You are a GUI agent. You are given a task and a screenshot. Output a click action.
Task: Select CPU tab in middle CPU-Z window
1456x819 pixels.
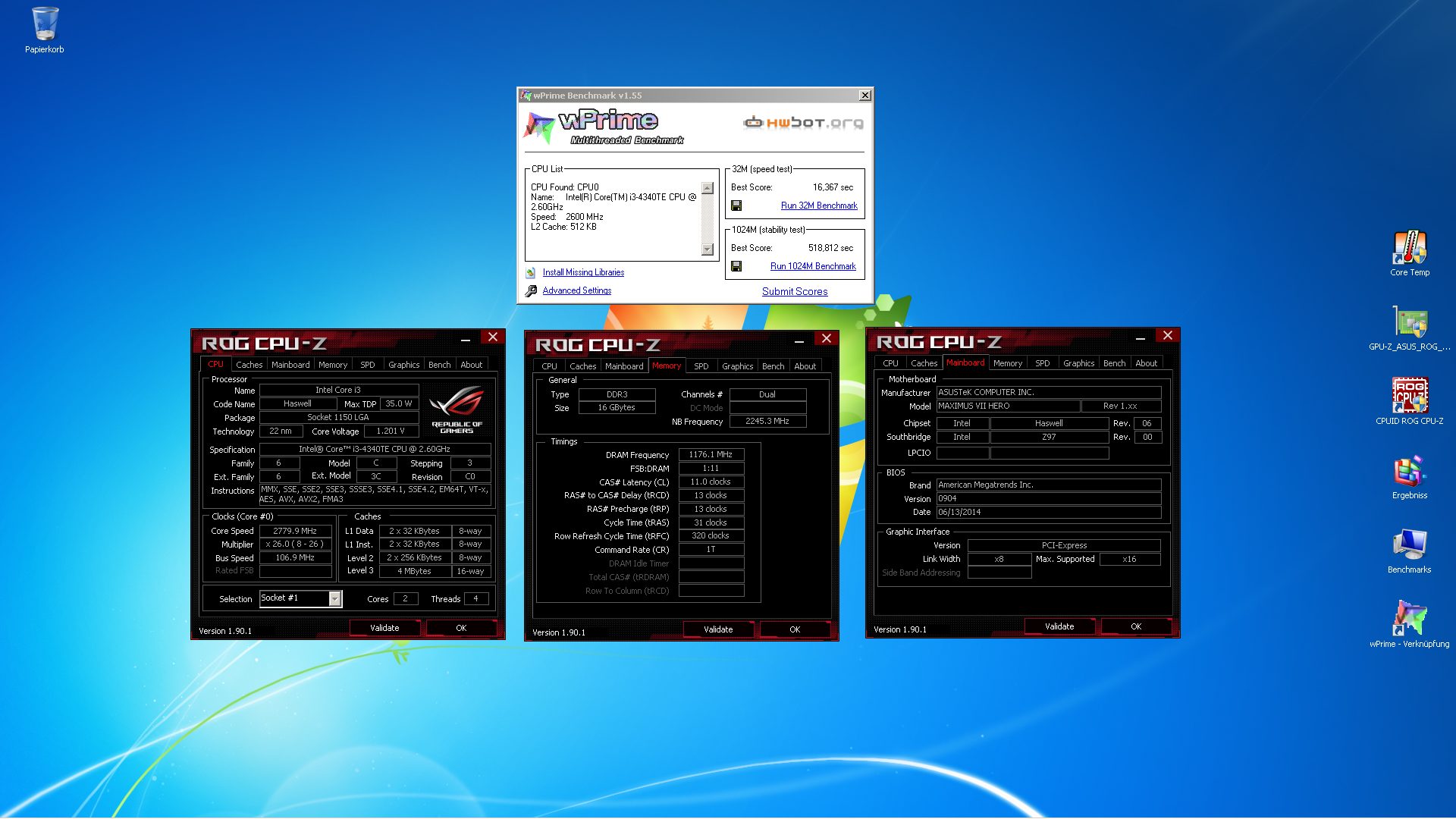[x=550, y=366]
